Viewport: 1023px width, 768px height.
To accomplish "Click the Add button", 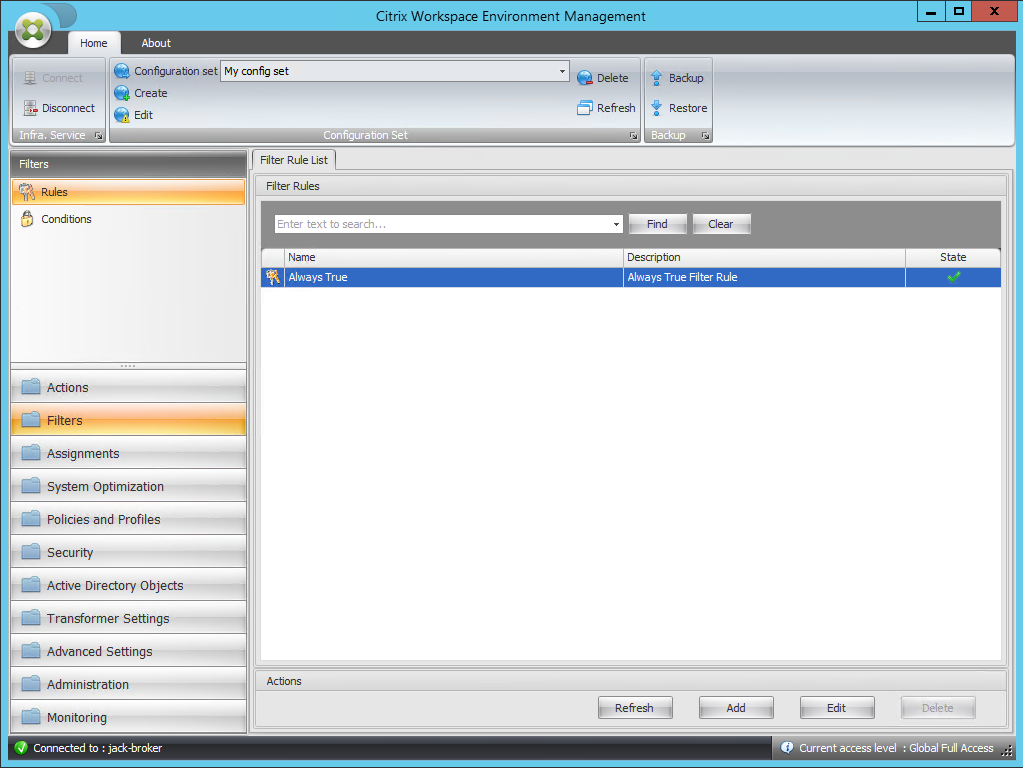I will 735,707.
